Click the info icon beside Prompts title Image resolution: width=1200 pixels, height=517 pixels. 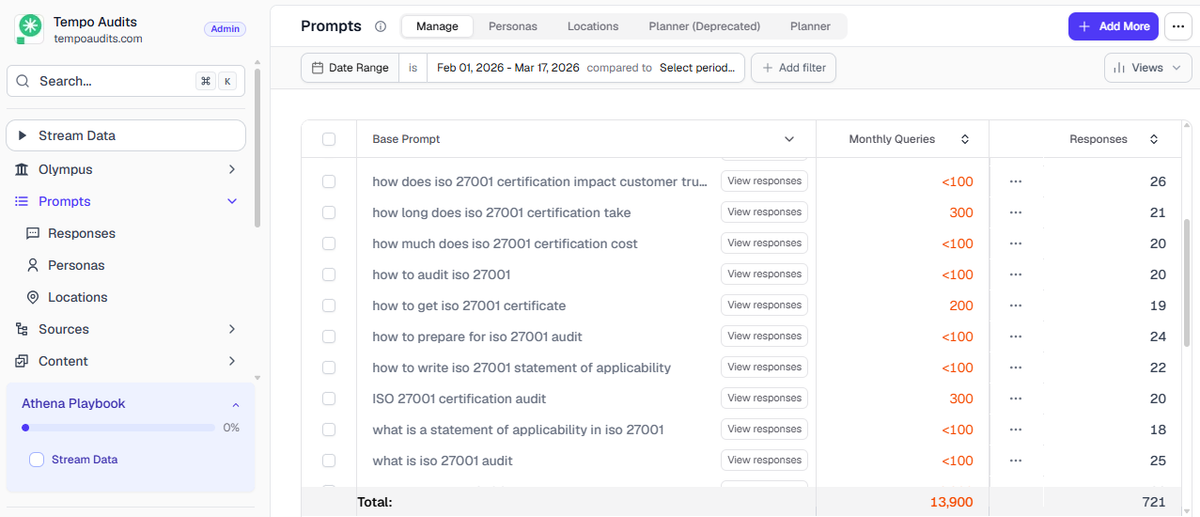380,27
